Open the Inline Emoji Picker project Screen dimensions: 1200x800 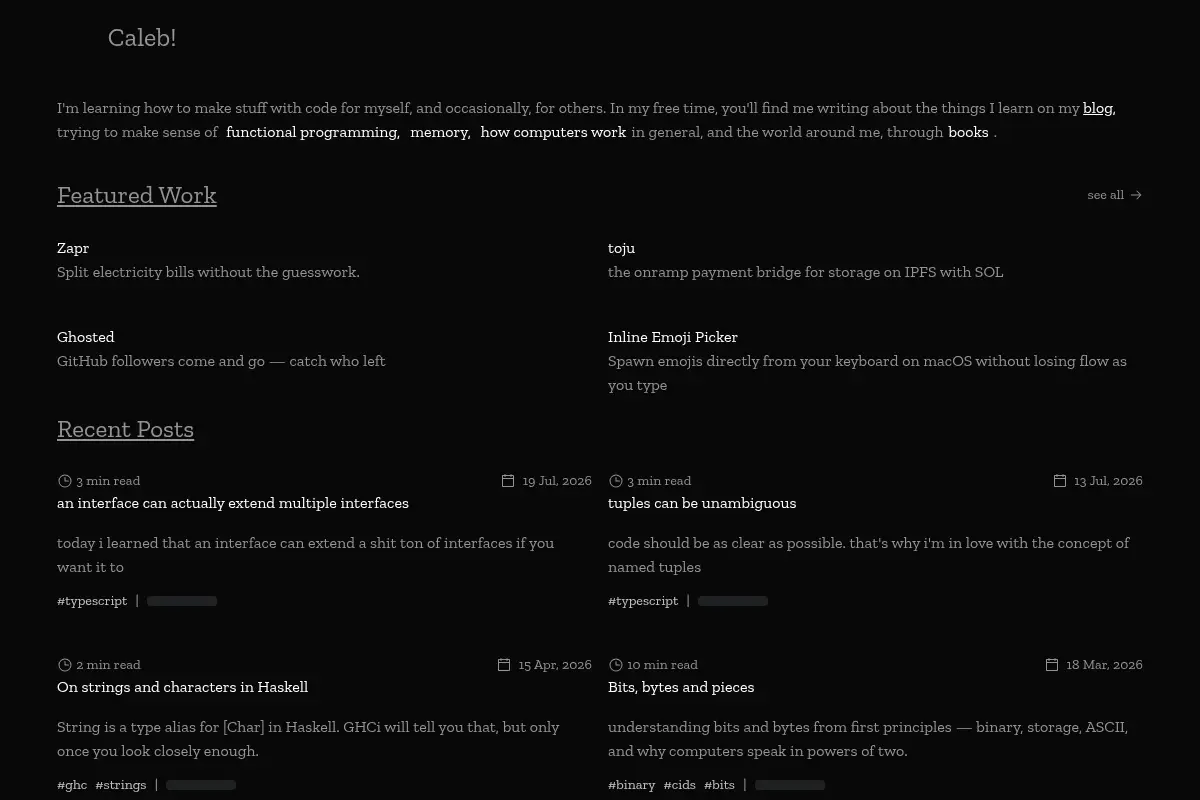pyautogui.click(x=673, y=337)
